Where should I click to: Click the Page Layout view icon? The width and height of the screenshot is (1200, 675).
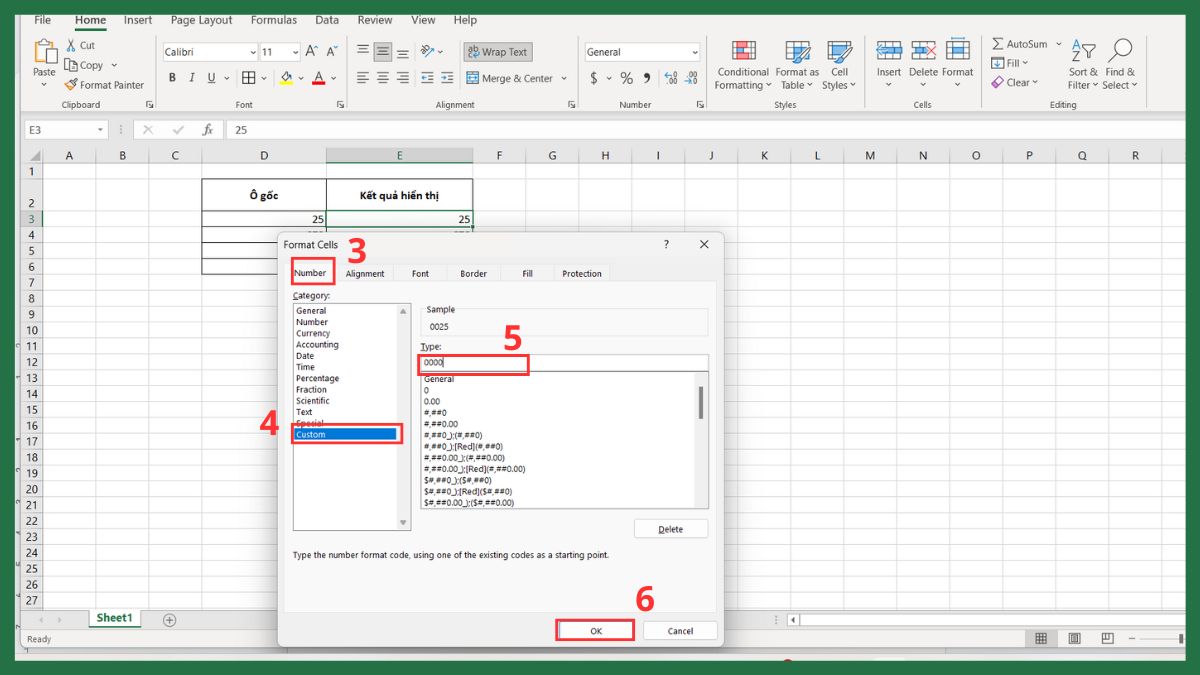1074,639
